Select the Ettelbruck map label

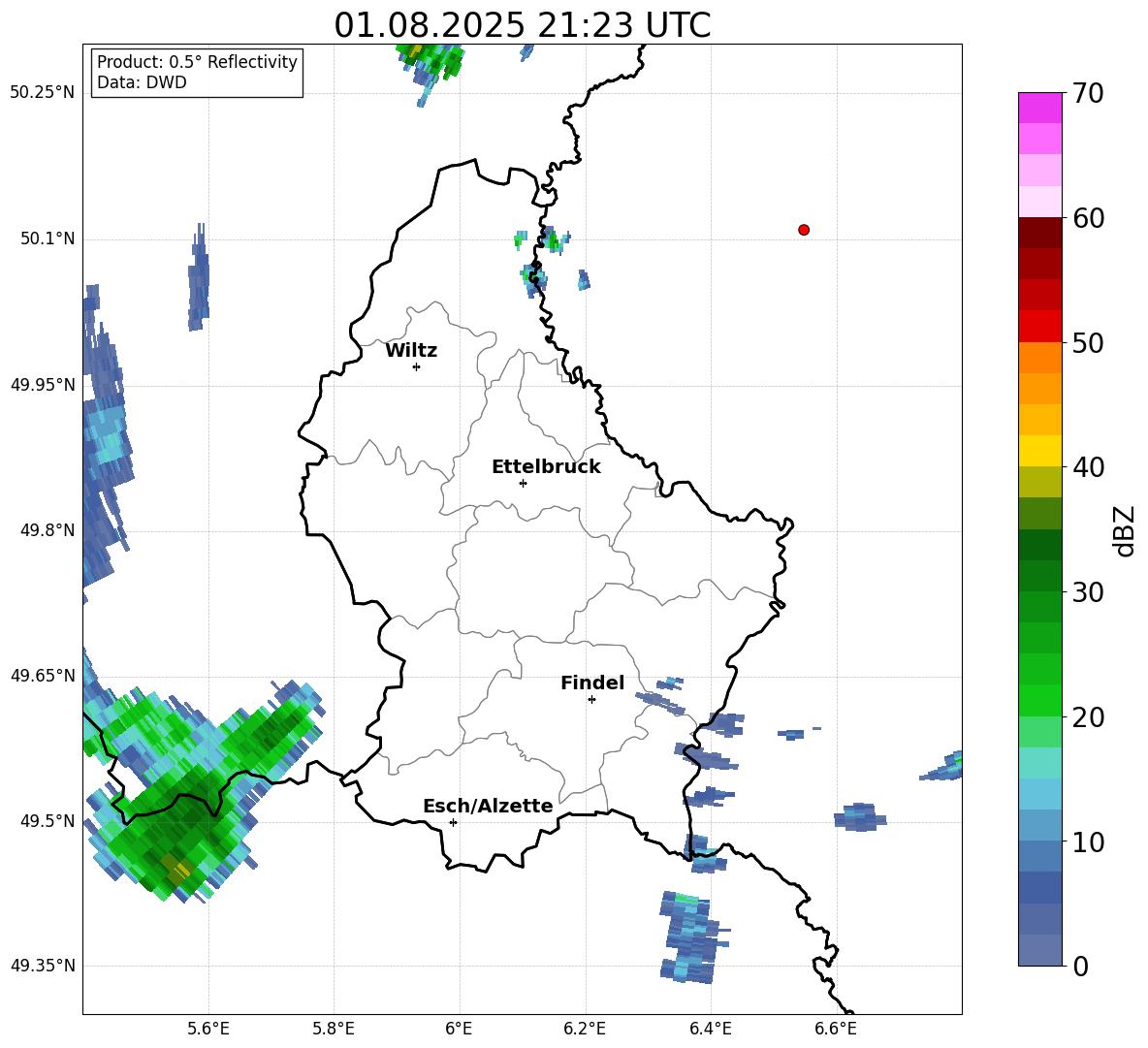[x=546, y=467]
